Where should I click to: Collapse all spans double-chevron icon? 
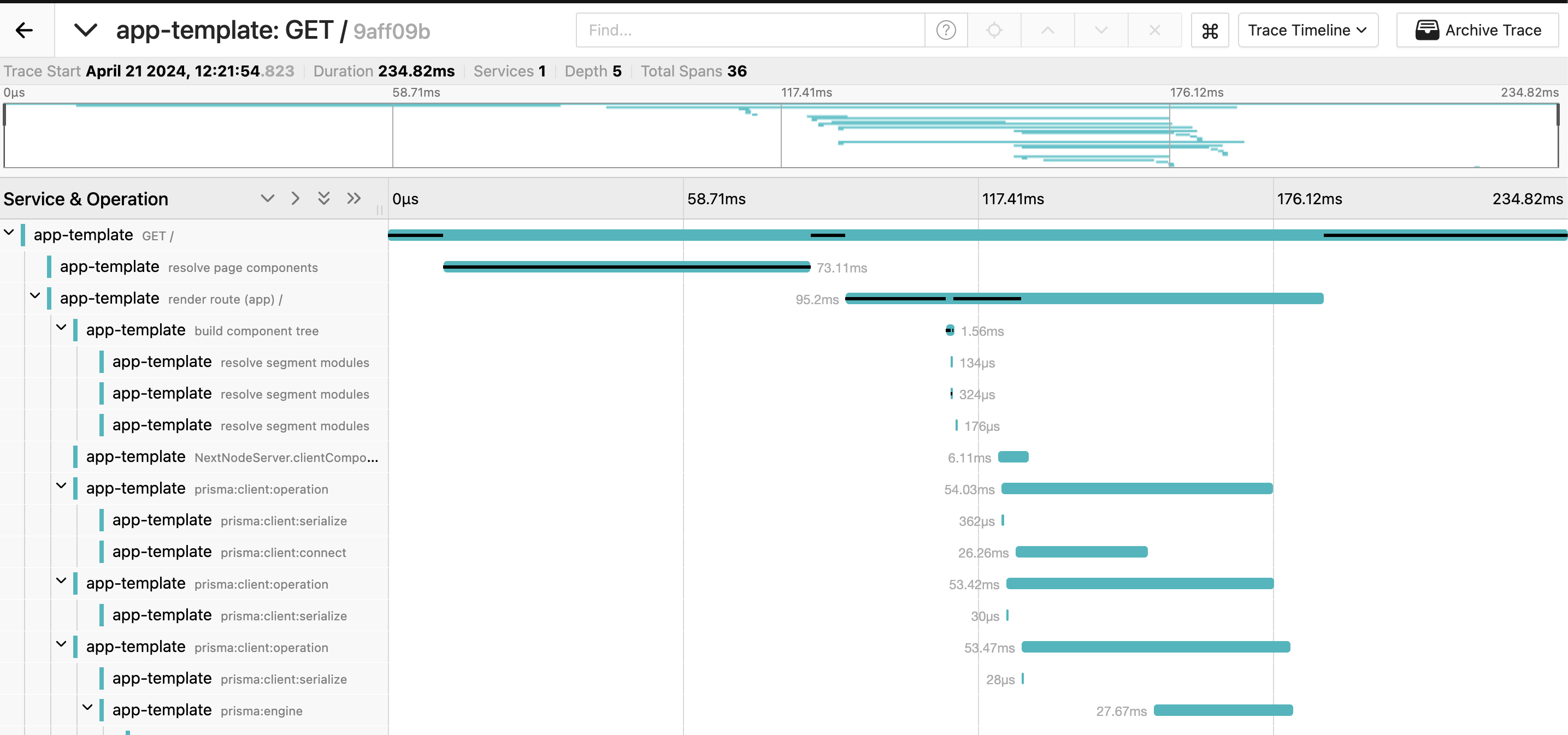point(324,198)
